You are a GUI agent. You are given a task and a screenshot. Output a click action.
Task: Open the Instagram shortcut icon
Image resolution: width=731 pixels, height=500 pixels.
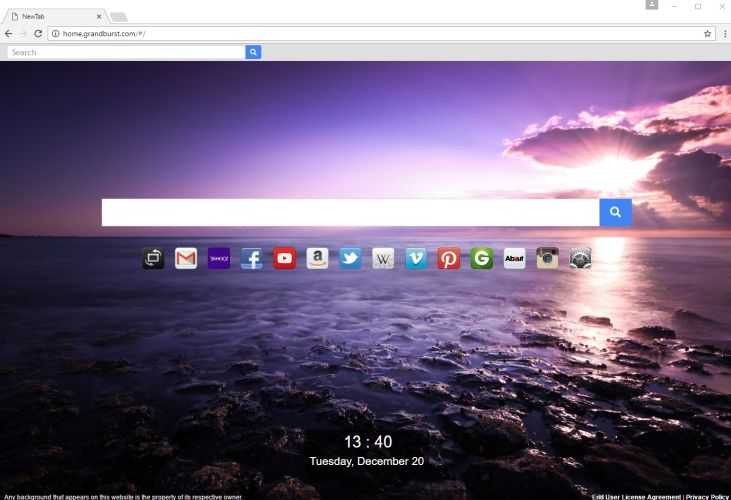point(547,258)
